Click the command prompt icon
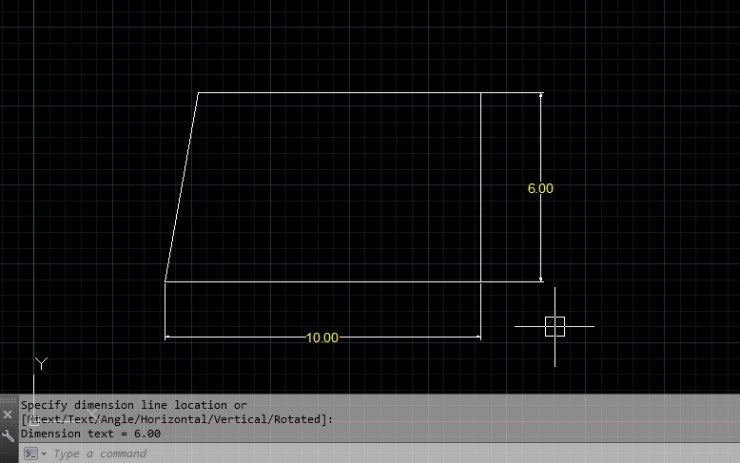Image resolution: width=740 pixels, height=463 pixels. click(31, 454)
